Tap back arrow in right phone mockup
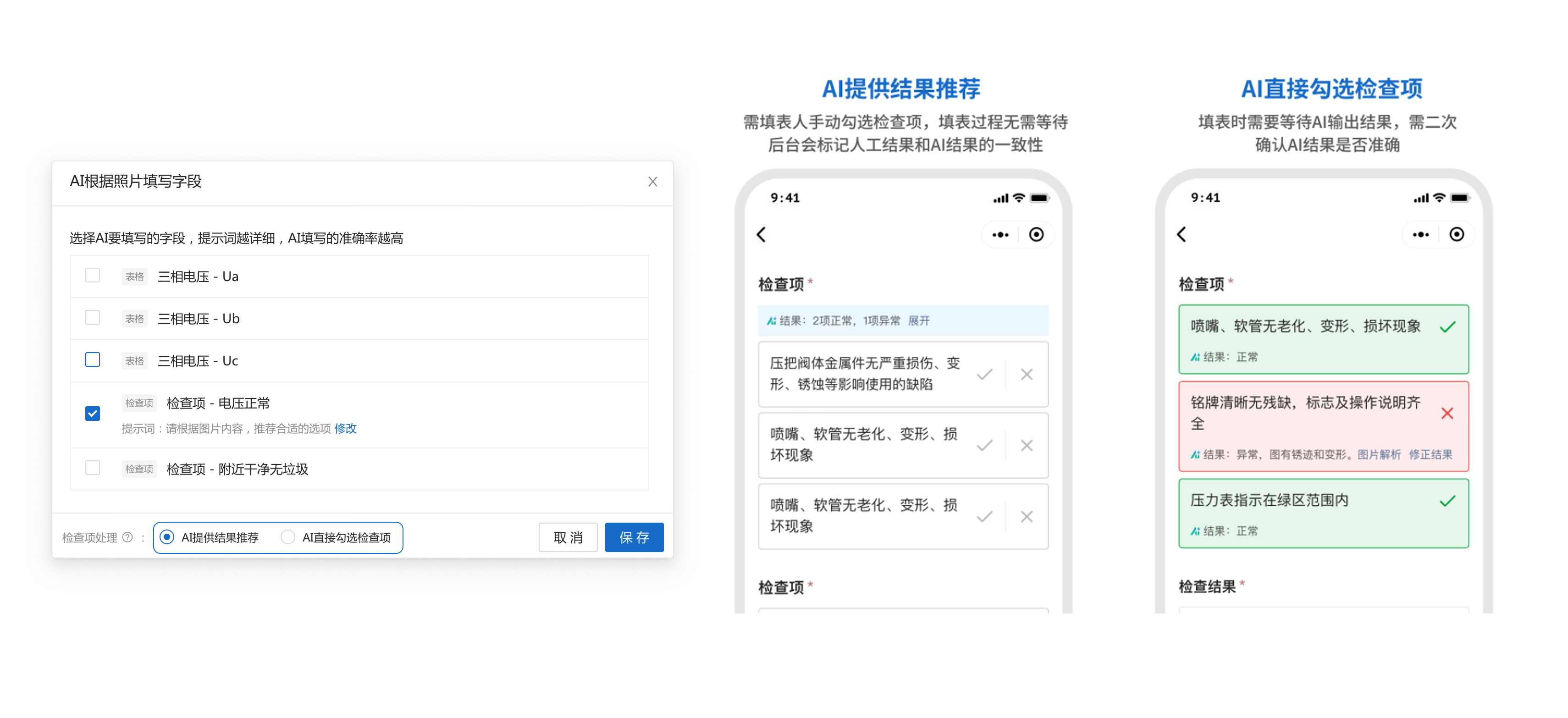1568x718 pixels. (x=1182, y=235)
